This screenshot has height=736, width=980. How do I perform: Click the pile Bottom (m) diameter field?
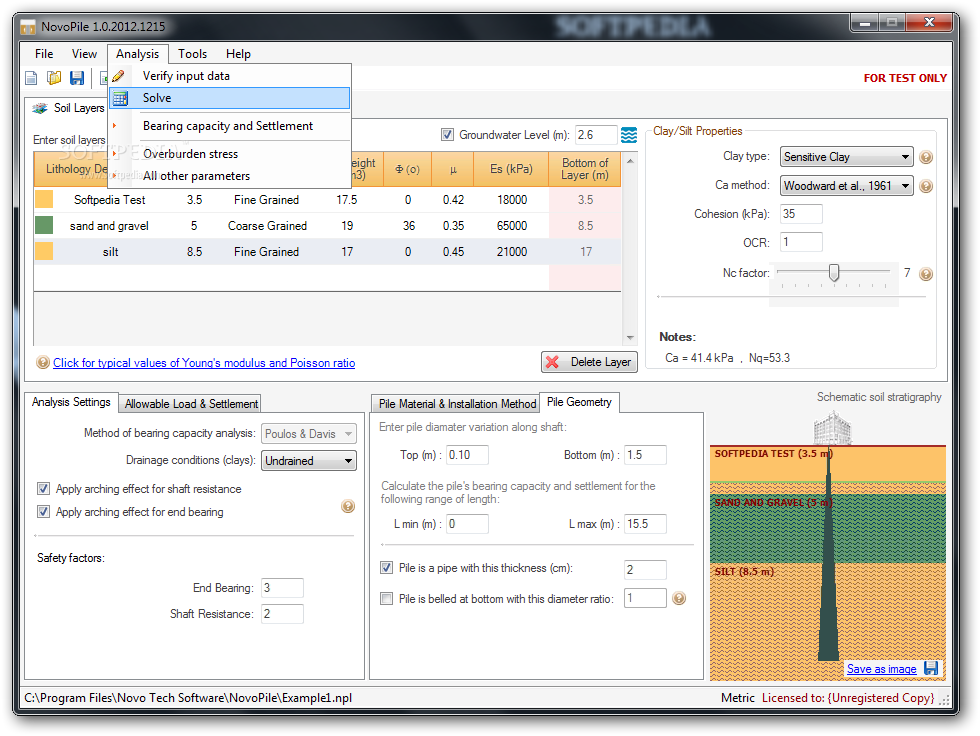[646, 455]
